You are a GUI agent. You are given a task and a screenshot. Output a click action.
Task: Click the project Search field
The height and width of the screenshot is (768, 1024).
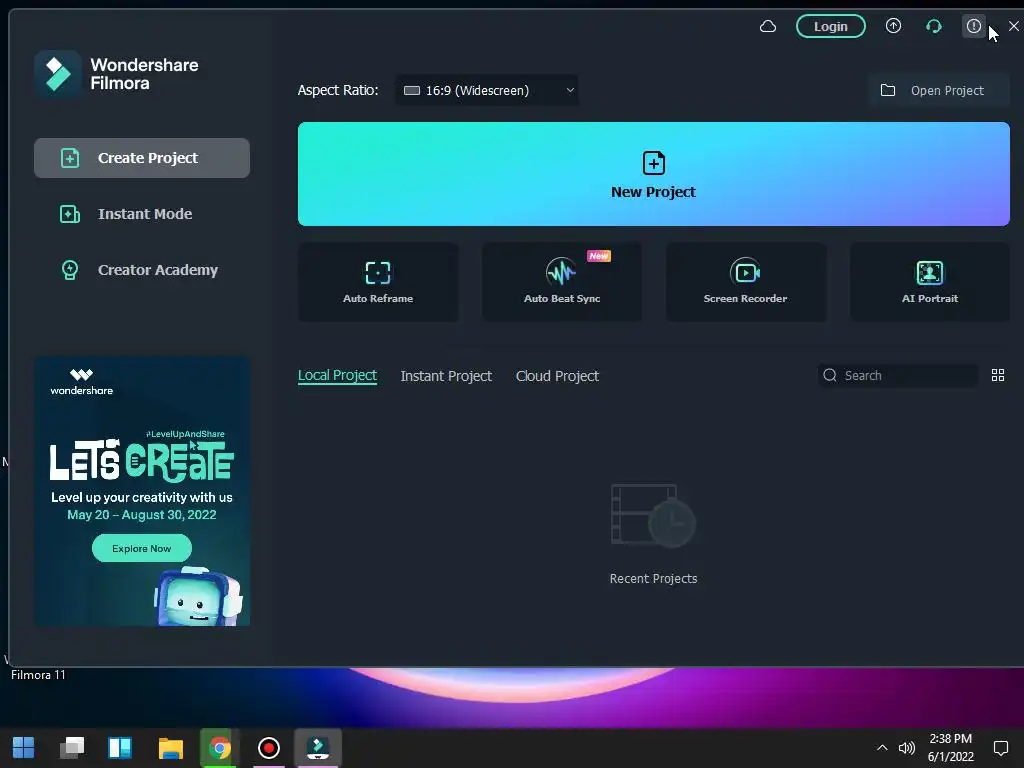coord(898,376)
